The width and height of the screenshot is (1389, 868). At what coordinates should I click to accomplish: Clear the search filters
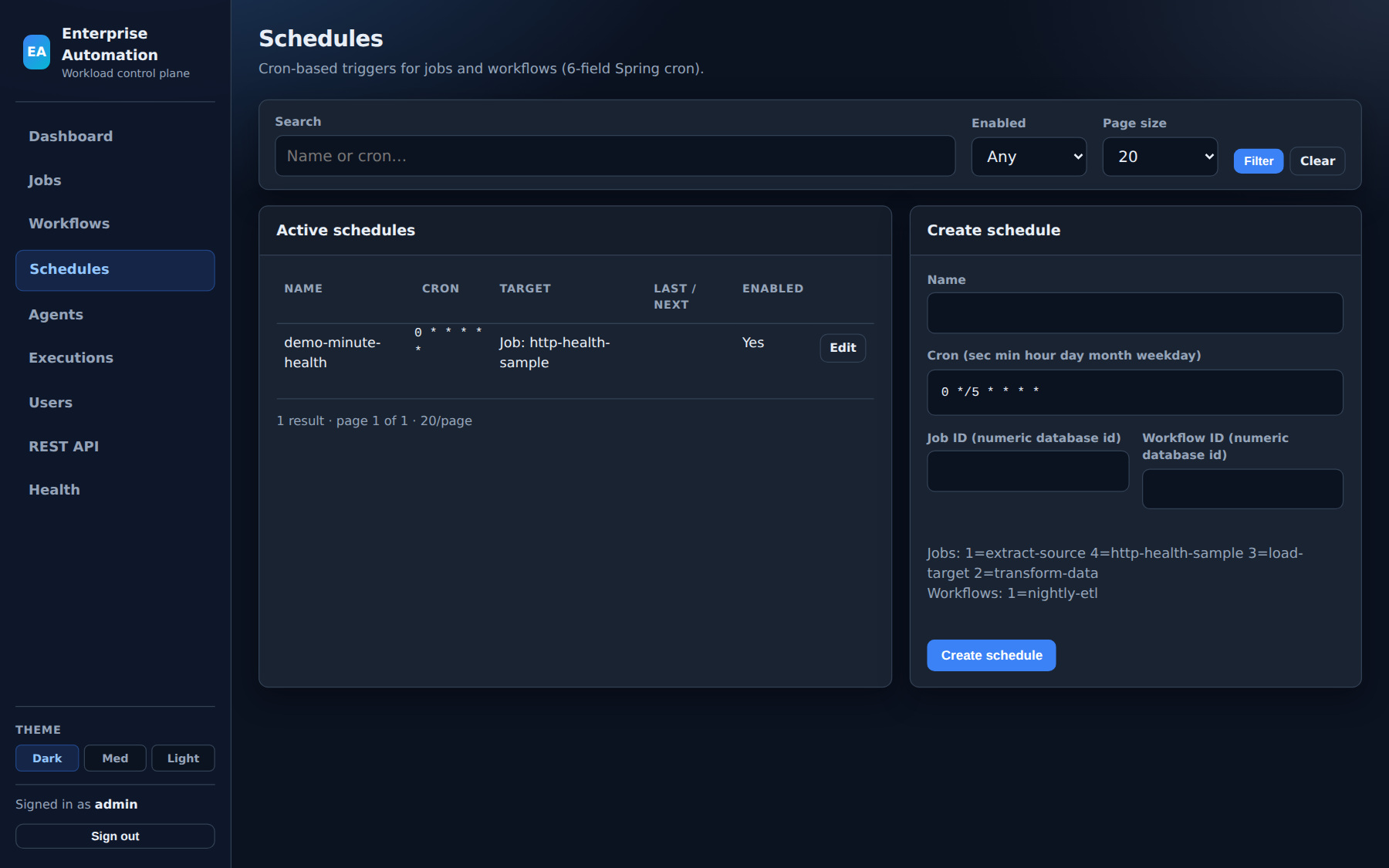(1317, 161)
